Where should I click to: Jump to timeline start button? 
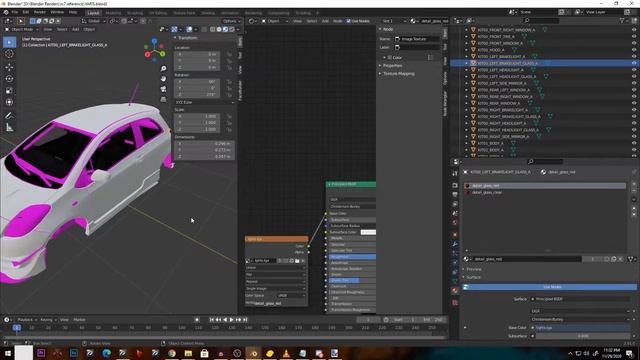(211, 320)
